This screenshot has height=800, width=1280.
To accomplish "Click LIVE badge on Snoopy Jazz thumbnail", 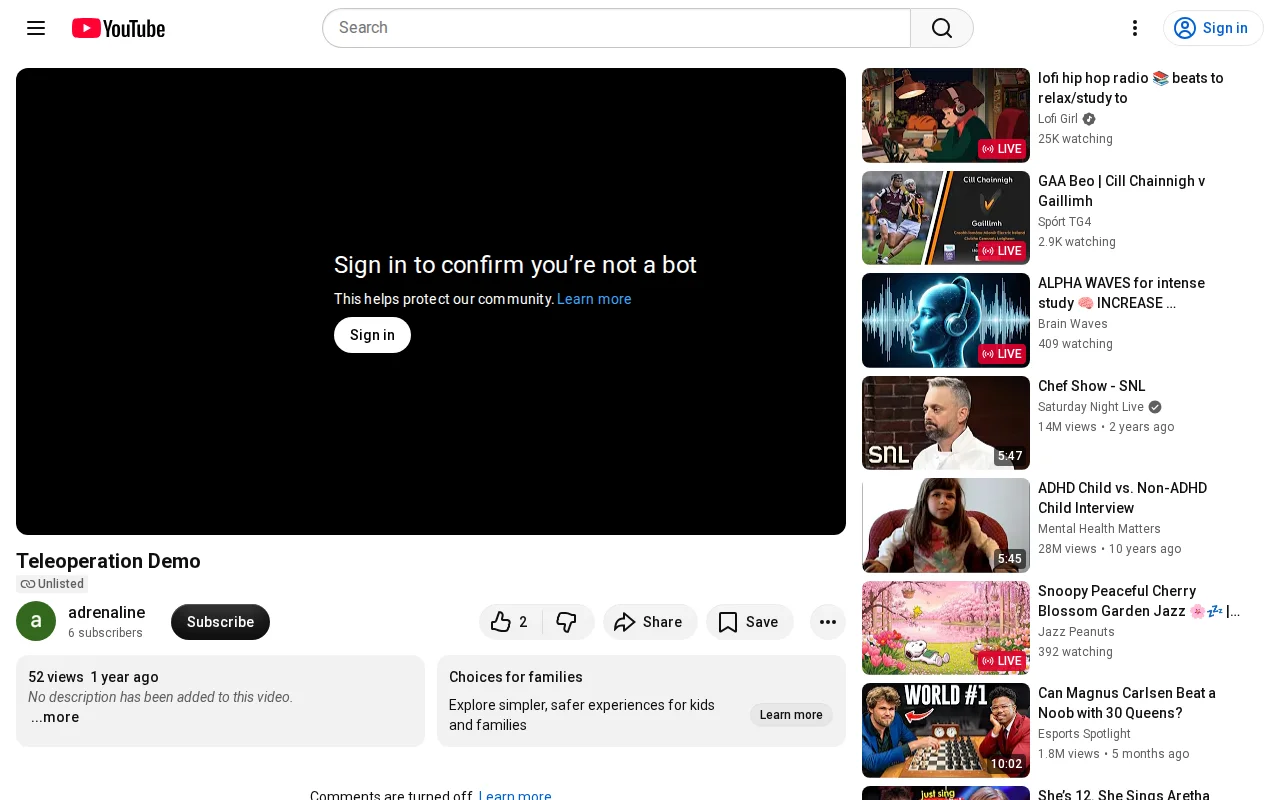I will 1002,661.
